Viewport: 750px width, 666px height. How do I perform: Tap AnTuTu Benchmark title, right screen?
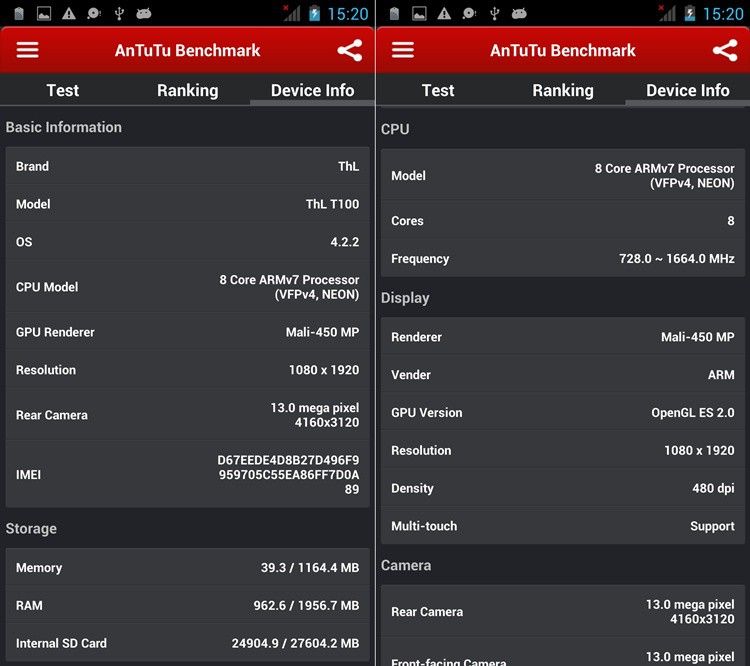point(563,50)
